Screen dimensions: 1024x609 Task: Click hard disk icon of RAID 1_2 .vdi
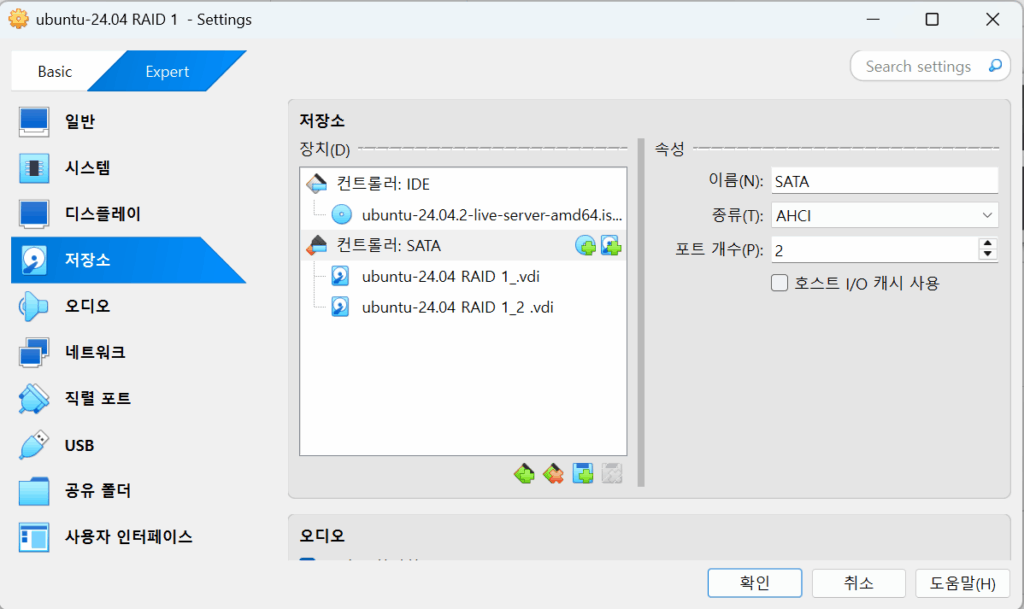pyautogui.click(x=340, y=307)
